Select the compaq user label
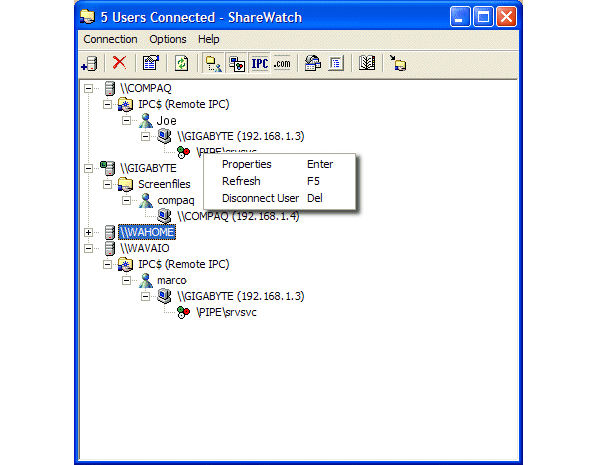 [176, 201]
